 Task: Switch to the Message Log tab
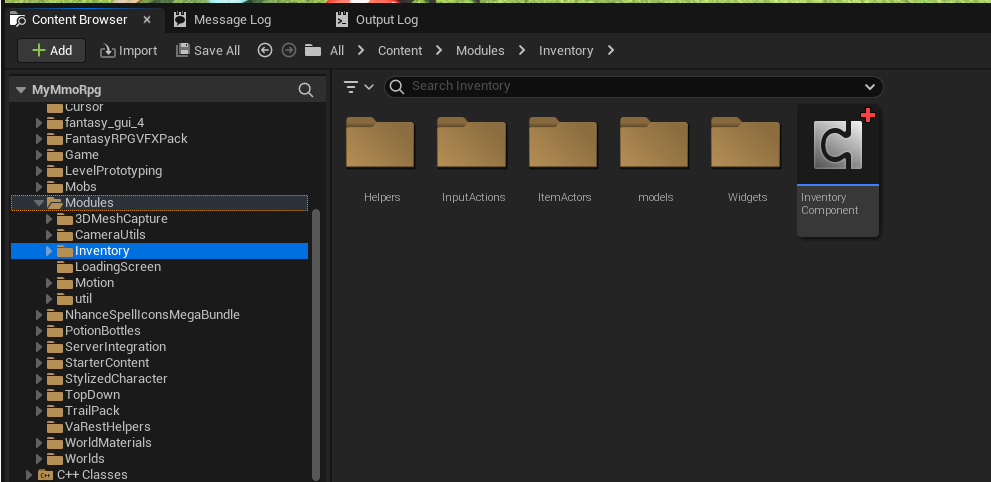pyautogui.click(x=233, y=20)
